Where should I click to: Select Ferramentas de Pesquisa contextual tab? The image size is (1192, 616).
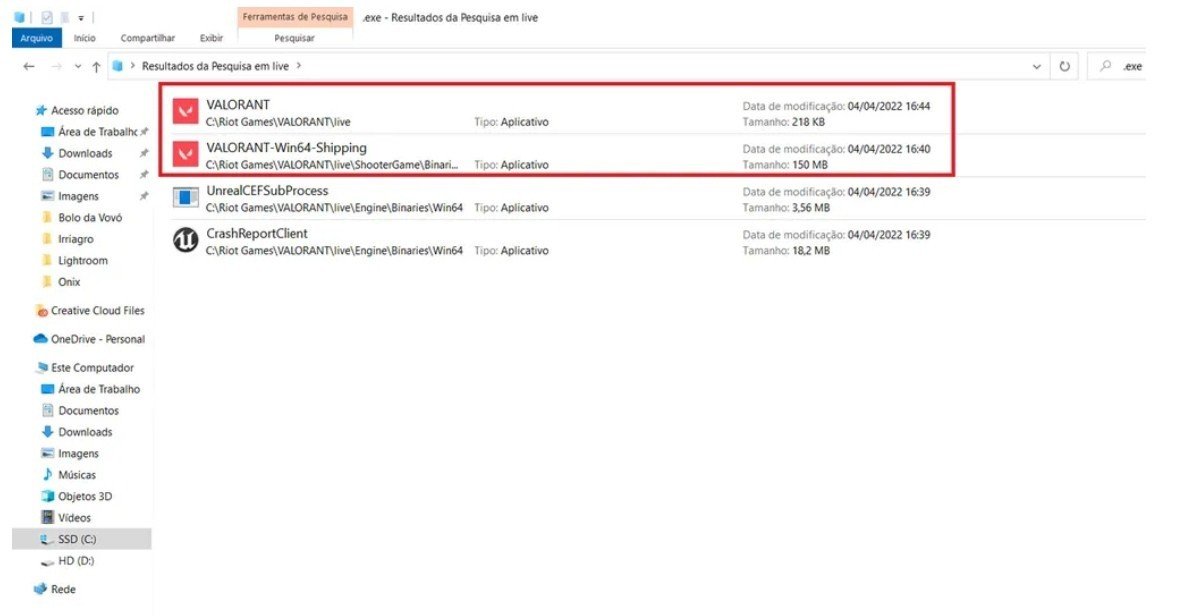click(x=295, y=17)
